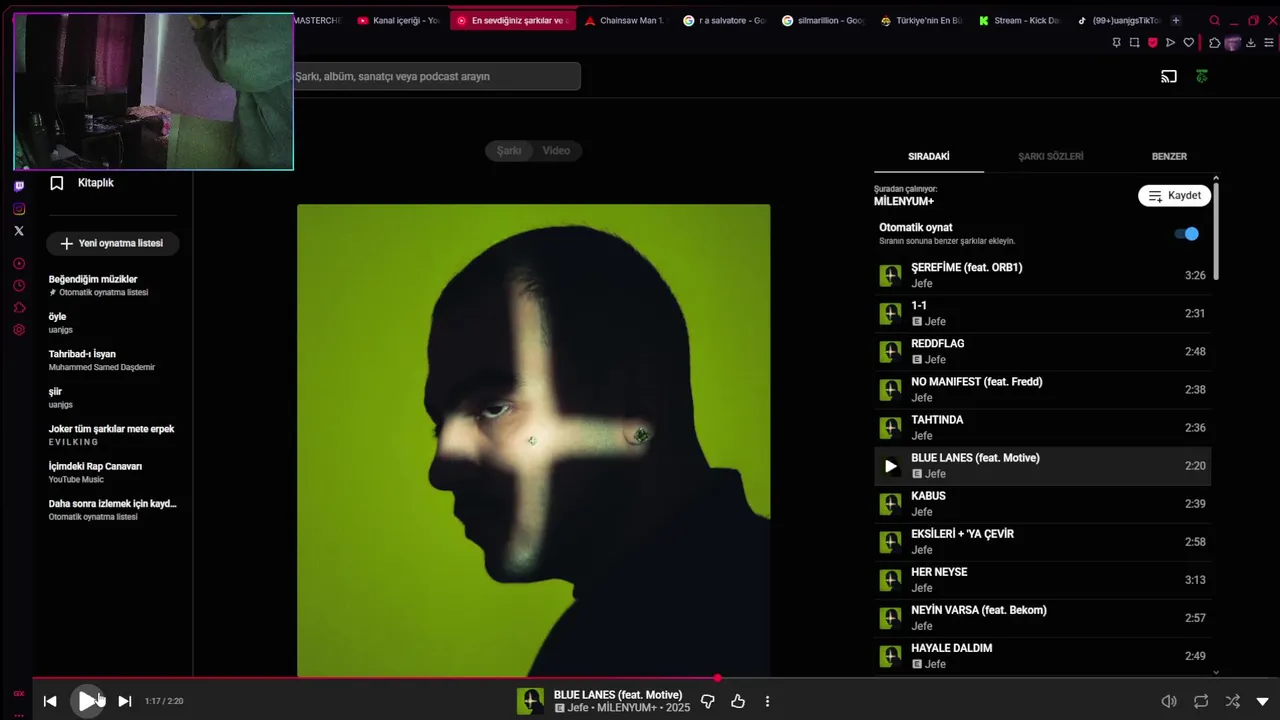Open the Kitaplık library section
Screen dimensions: 1280x720
point(82,183)
